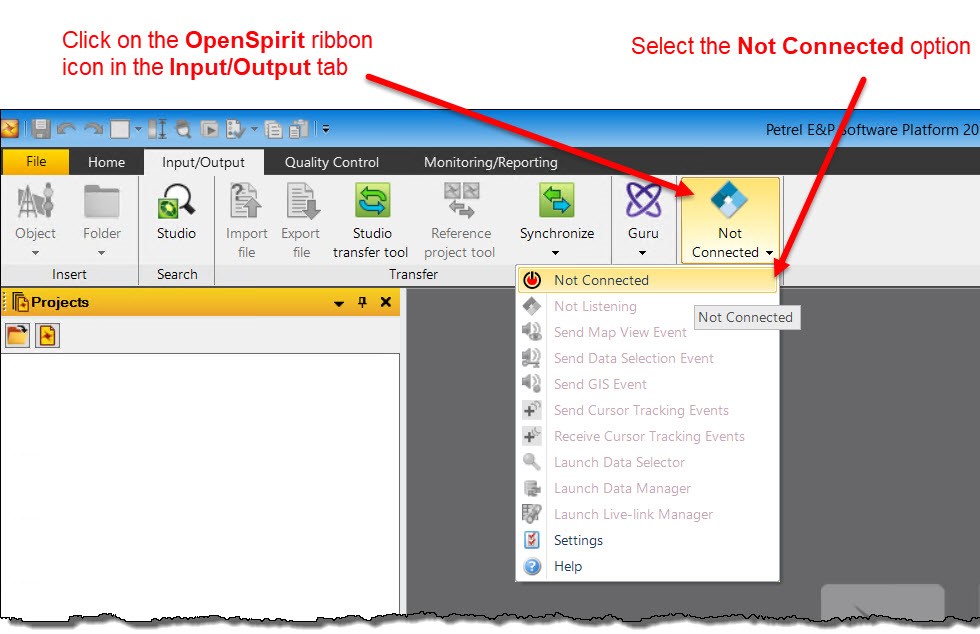
Task: Choose Launch Live-link Manager
Action: (x=648, y=514)
